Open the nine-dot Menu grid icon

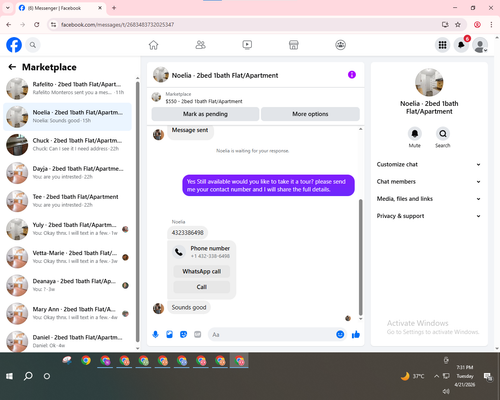click(442, 45)
